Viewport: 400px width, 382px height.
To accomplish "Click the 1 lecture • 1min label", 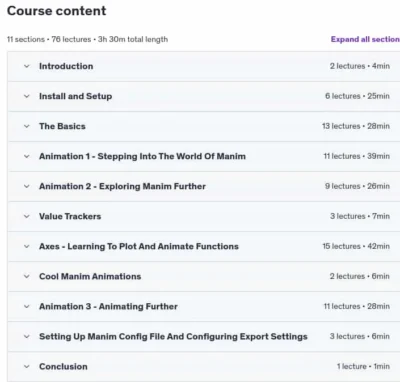I will pyautogui.click(x=363, y=366).
